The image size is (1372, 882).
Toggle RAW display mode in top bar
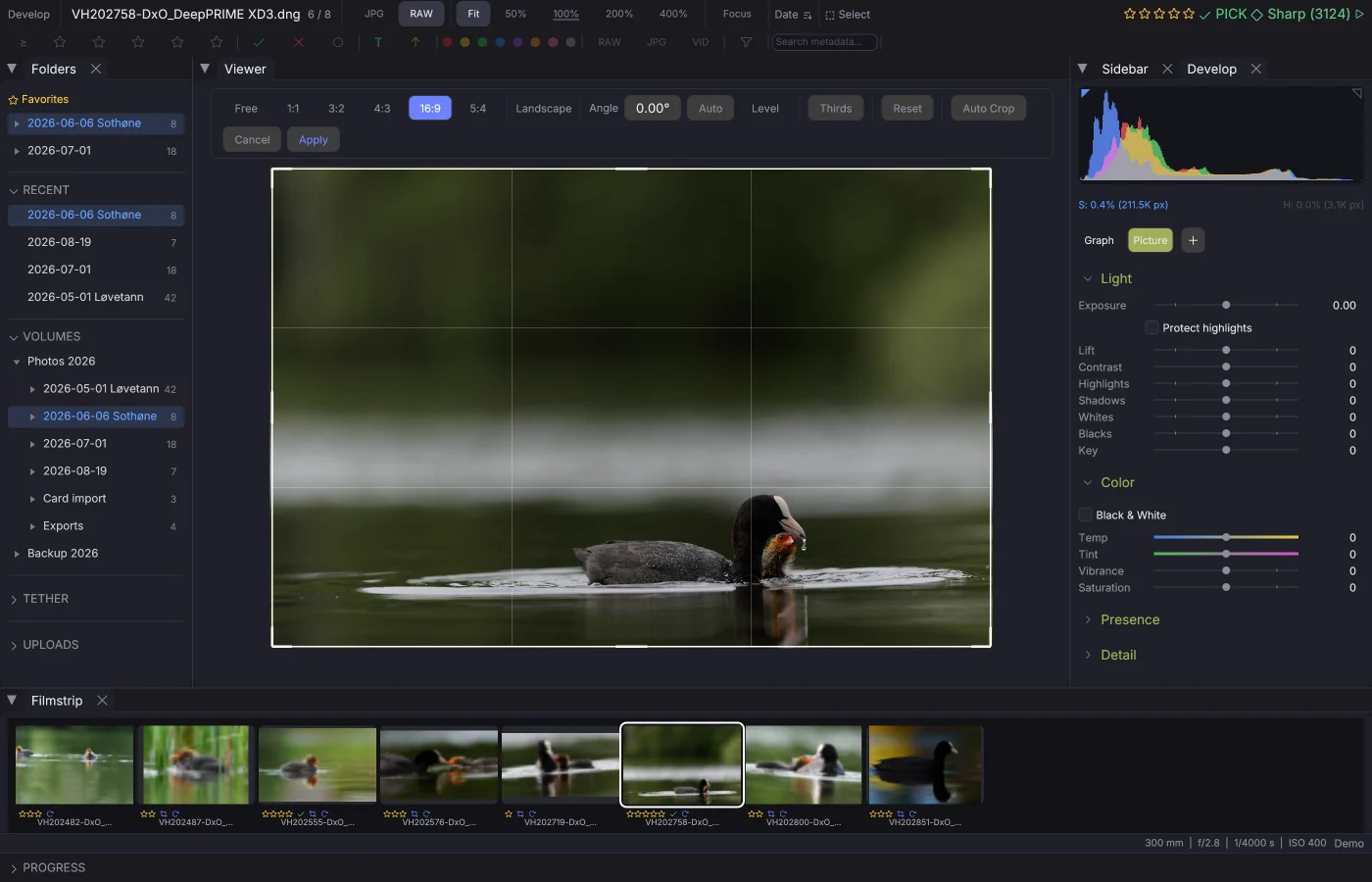tap(421, 14)
